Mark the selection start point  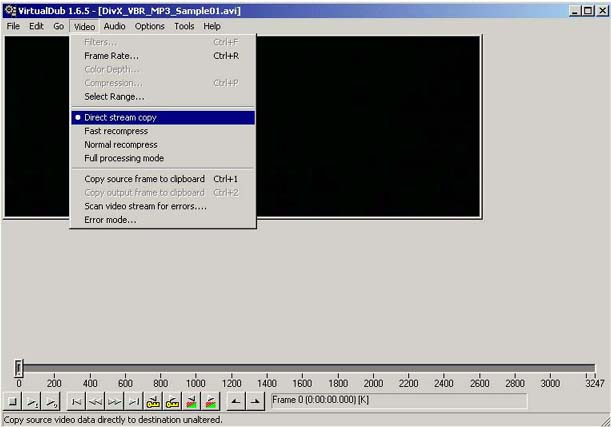click(236, 401)
